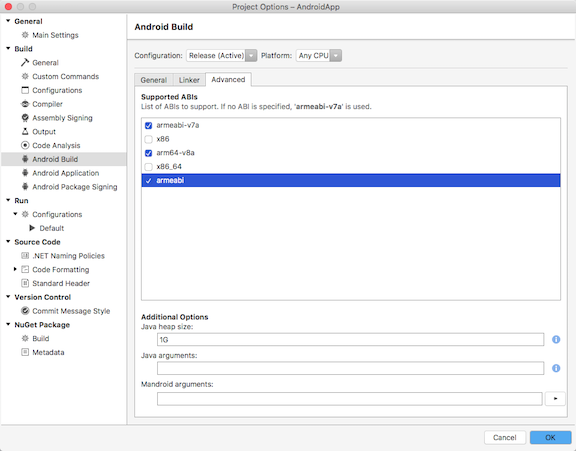Select Metadata under NuGet Package
This screenshot has height=451, width=576.
(x=48, y=352)
